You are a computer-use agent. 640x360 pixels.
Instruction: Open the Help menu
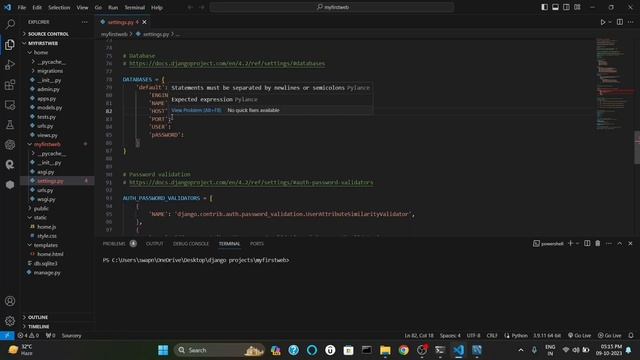click(x=157, y=7)
